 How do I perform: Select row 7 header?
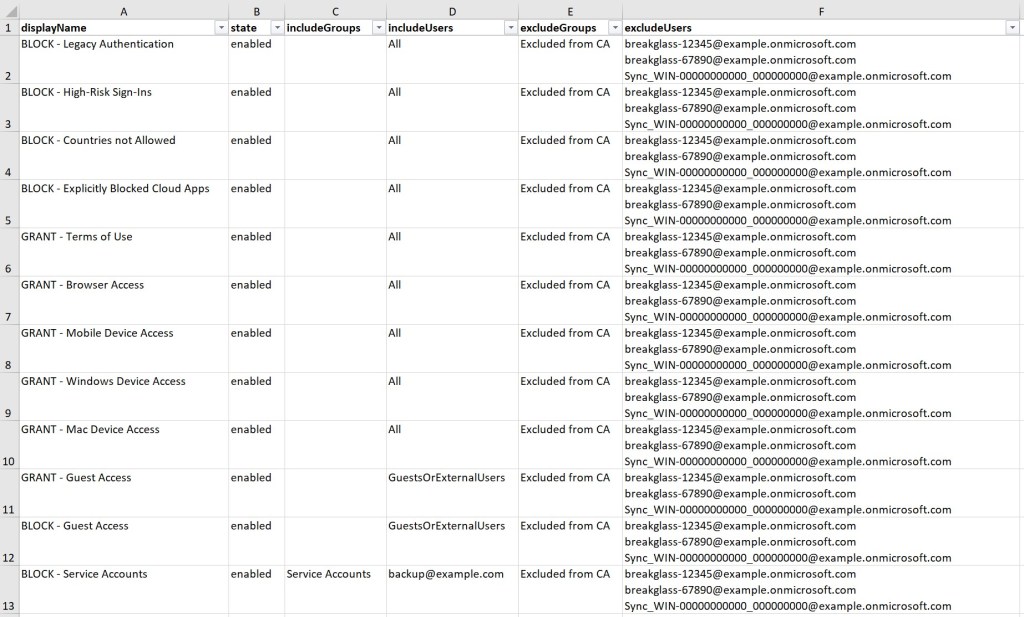pos(8,316)
